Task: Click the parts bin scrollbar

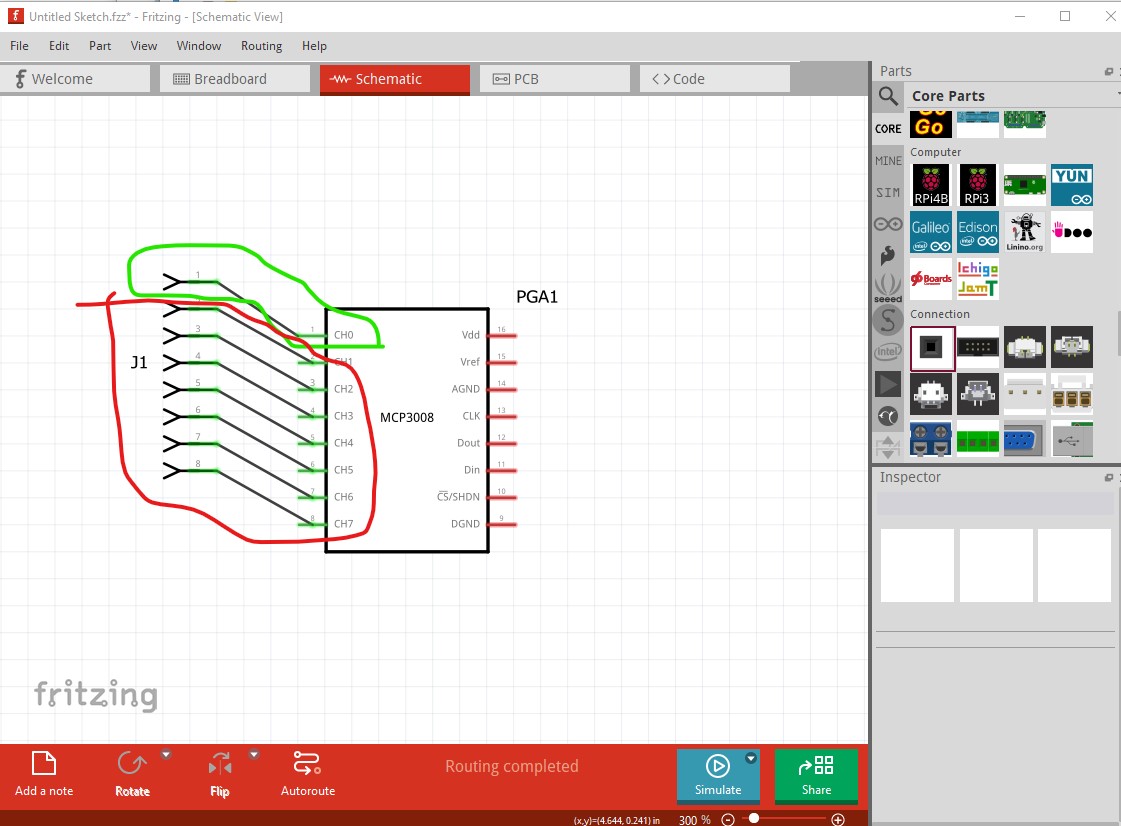Action: click(x=1118, y=333)
